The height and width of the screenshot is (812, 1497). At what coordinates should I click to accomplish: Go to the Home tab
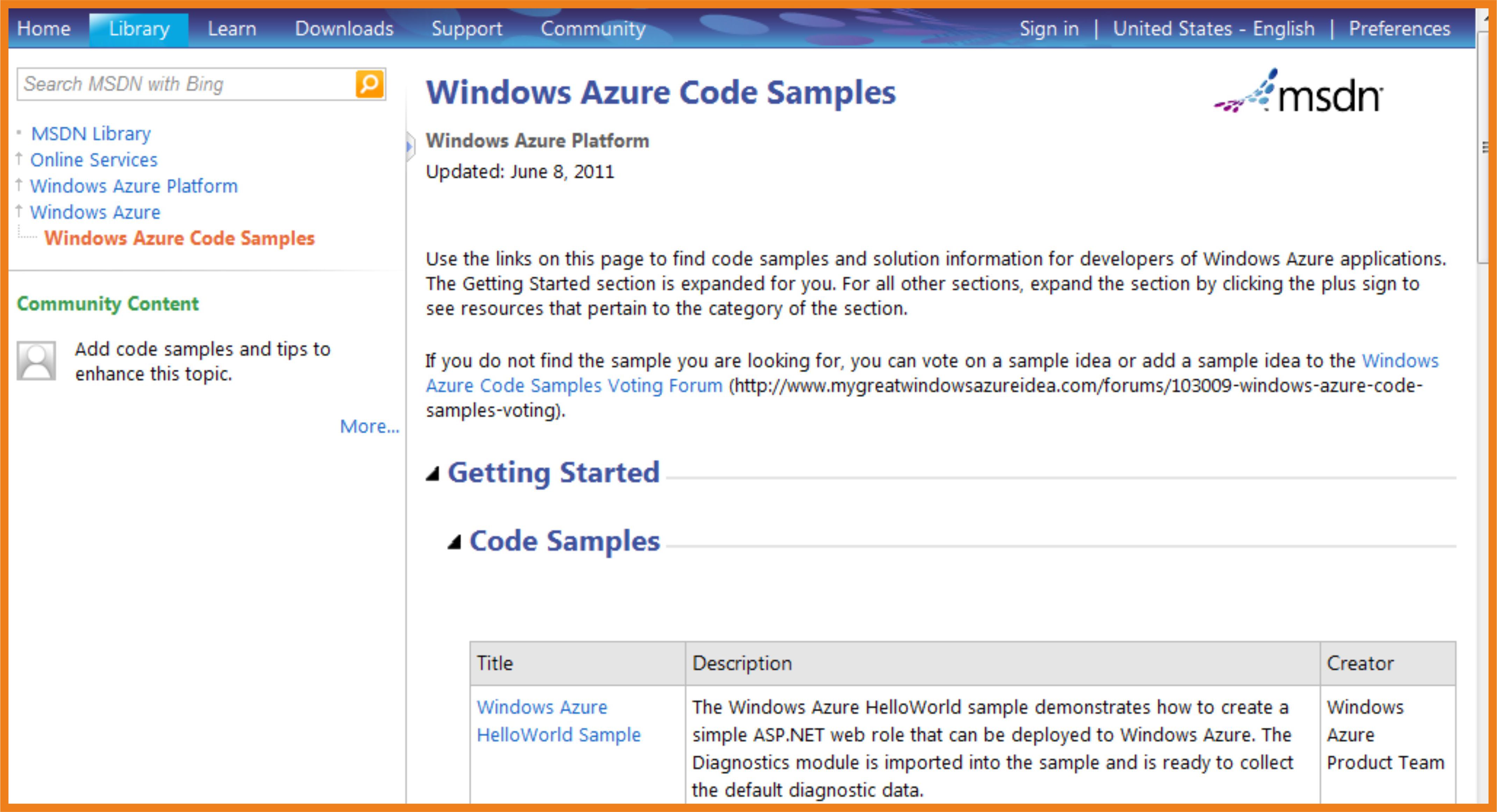pos(44,29)
